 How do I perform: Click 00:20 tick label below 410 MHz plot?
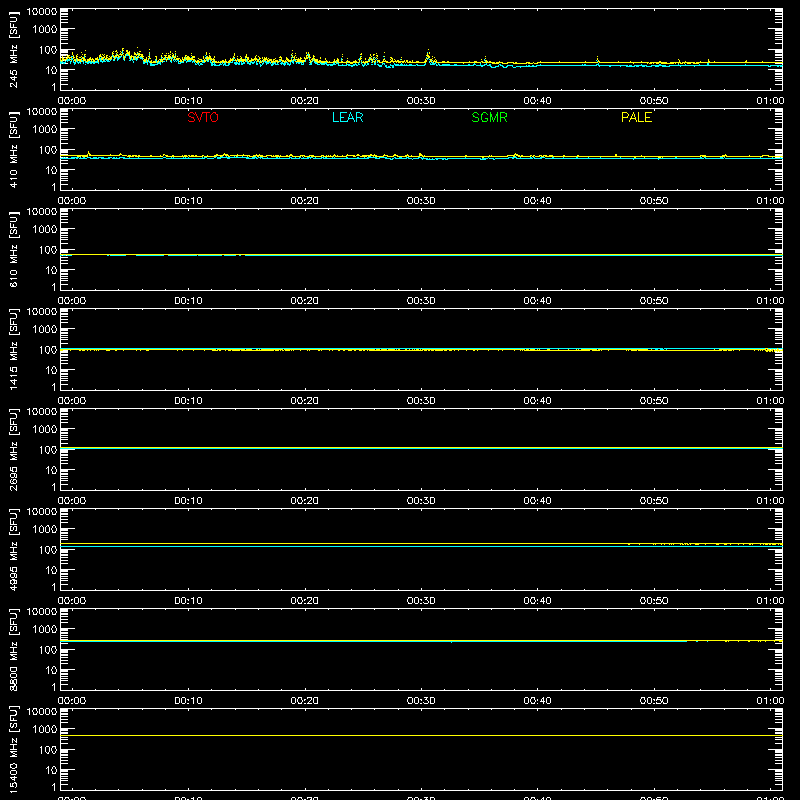click(x=305, y=201)
